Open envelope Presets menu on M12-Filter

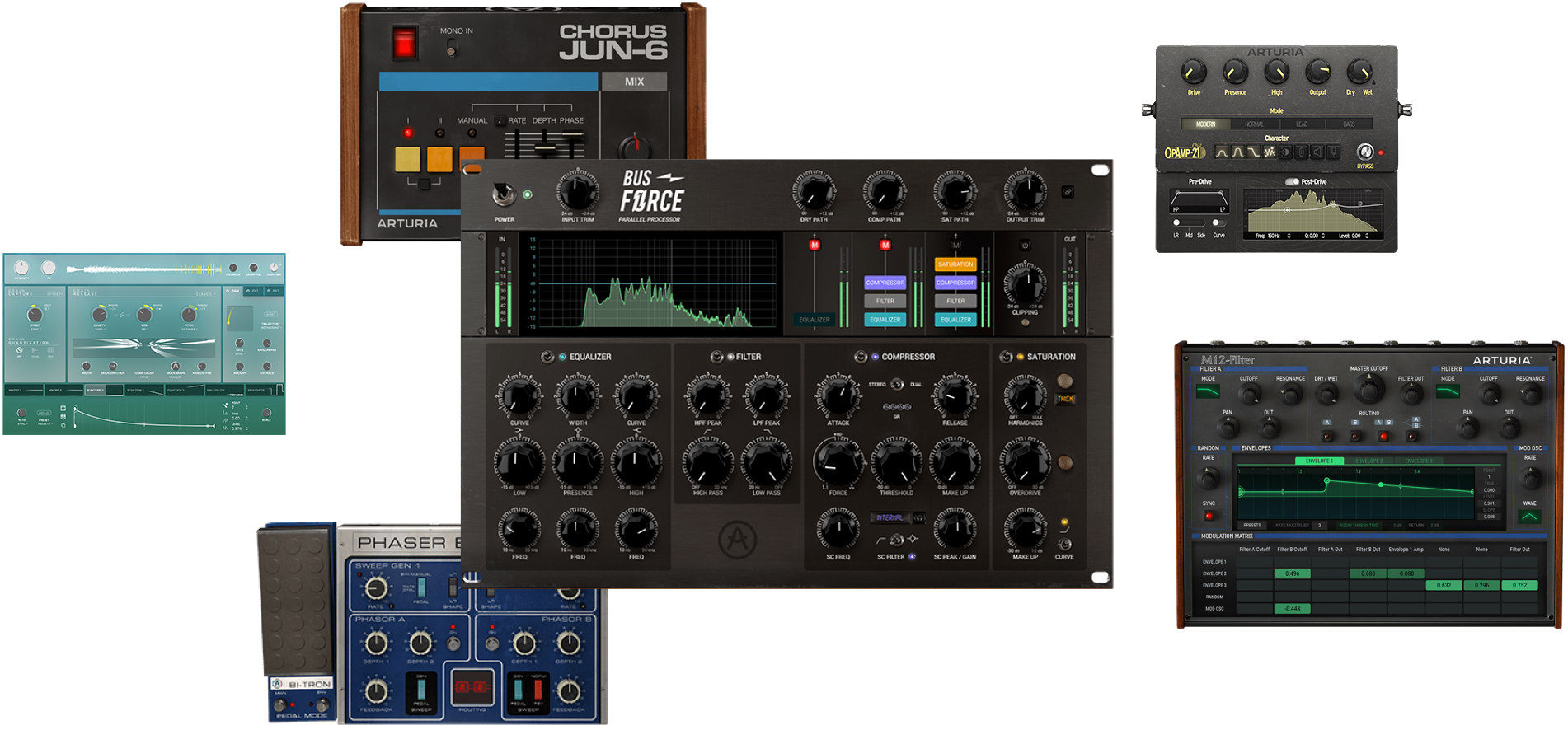[1252, 525]
